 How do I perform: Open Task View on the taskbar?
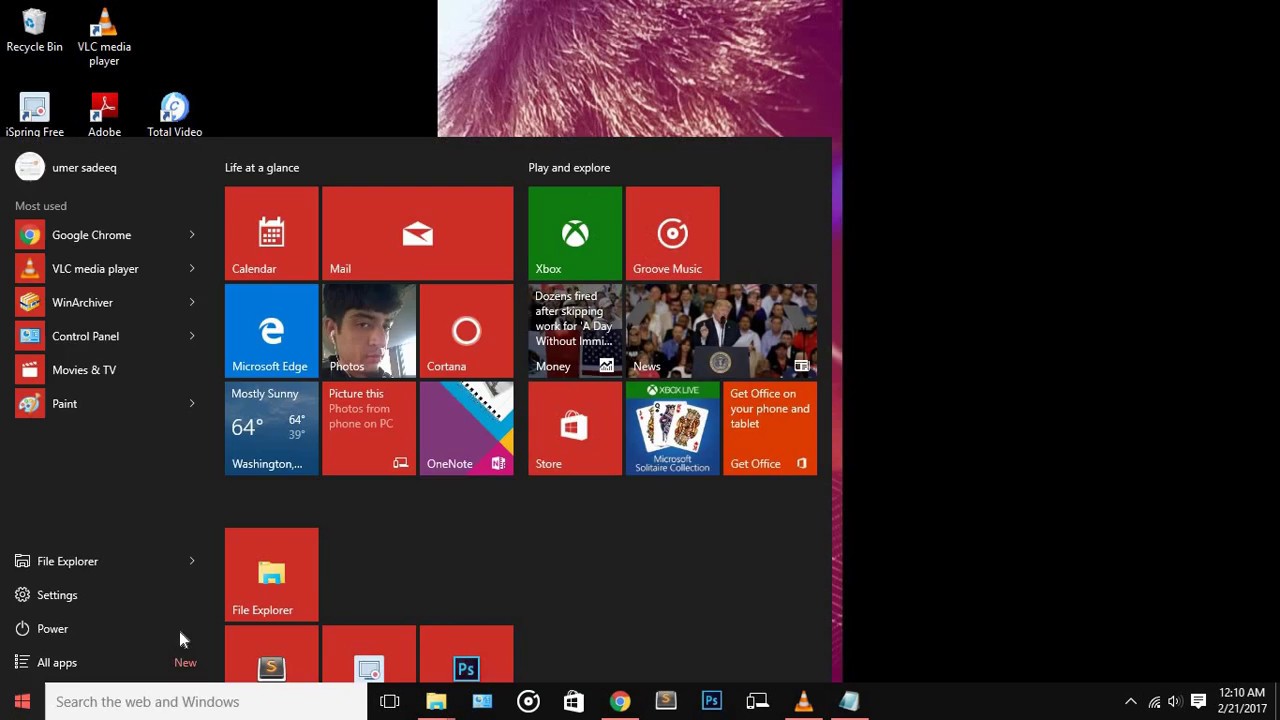[x=390, y=702]
